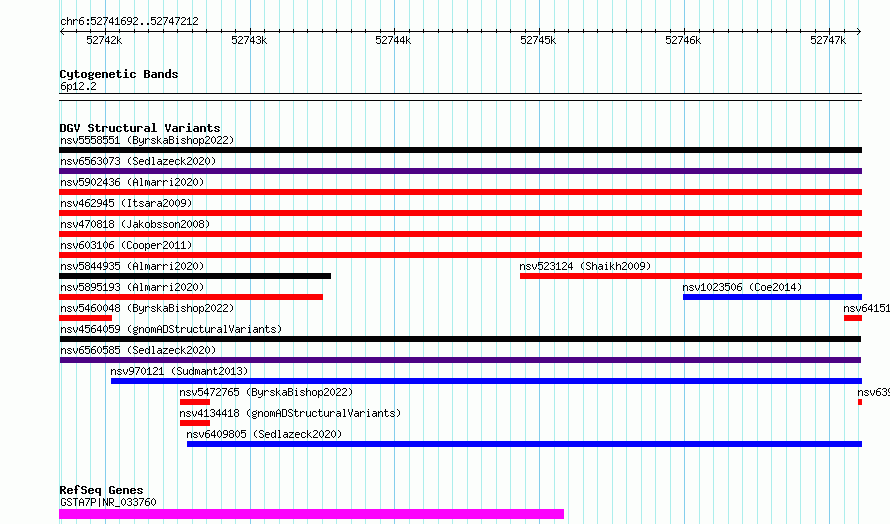Click the nsv5902436 (Almarri2020) label
The height and width of the screenshot is (524, 890).
pos(132,182)
